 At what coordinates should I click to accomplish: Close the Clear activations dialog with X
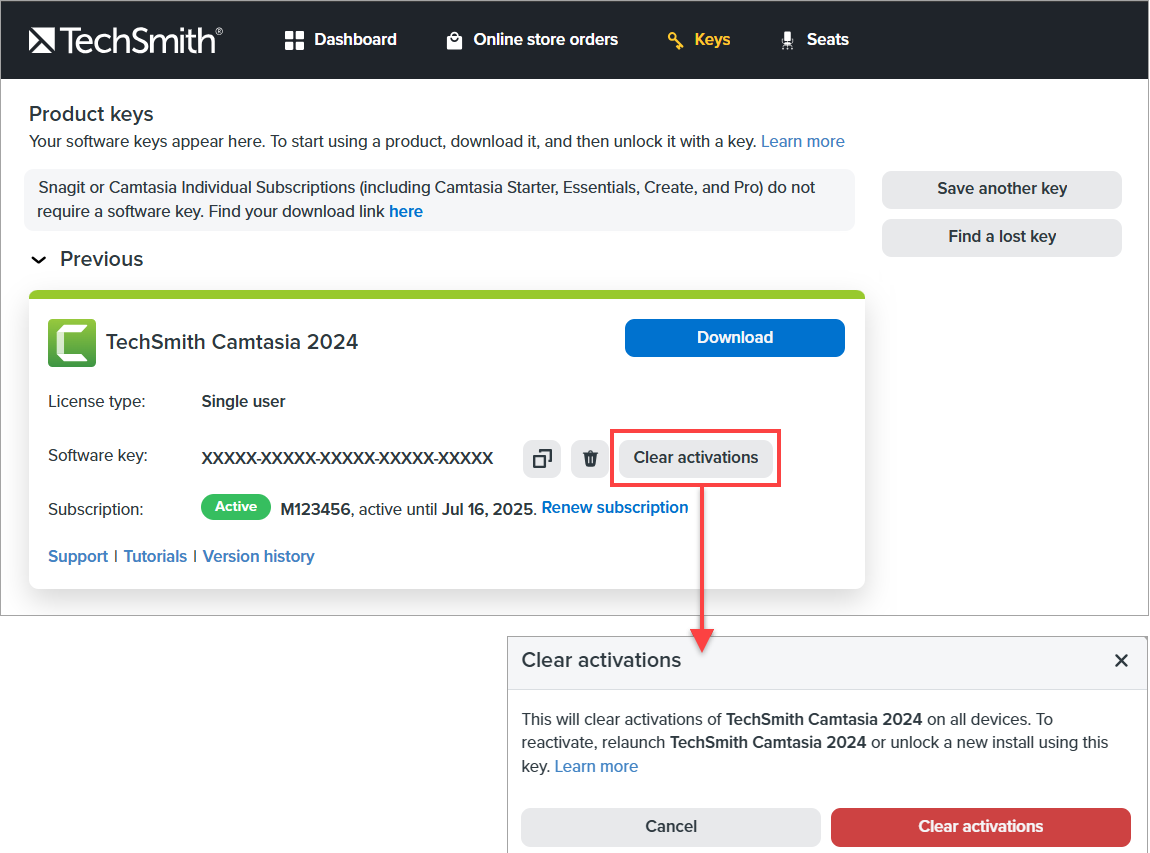[1121, 661]
